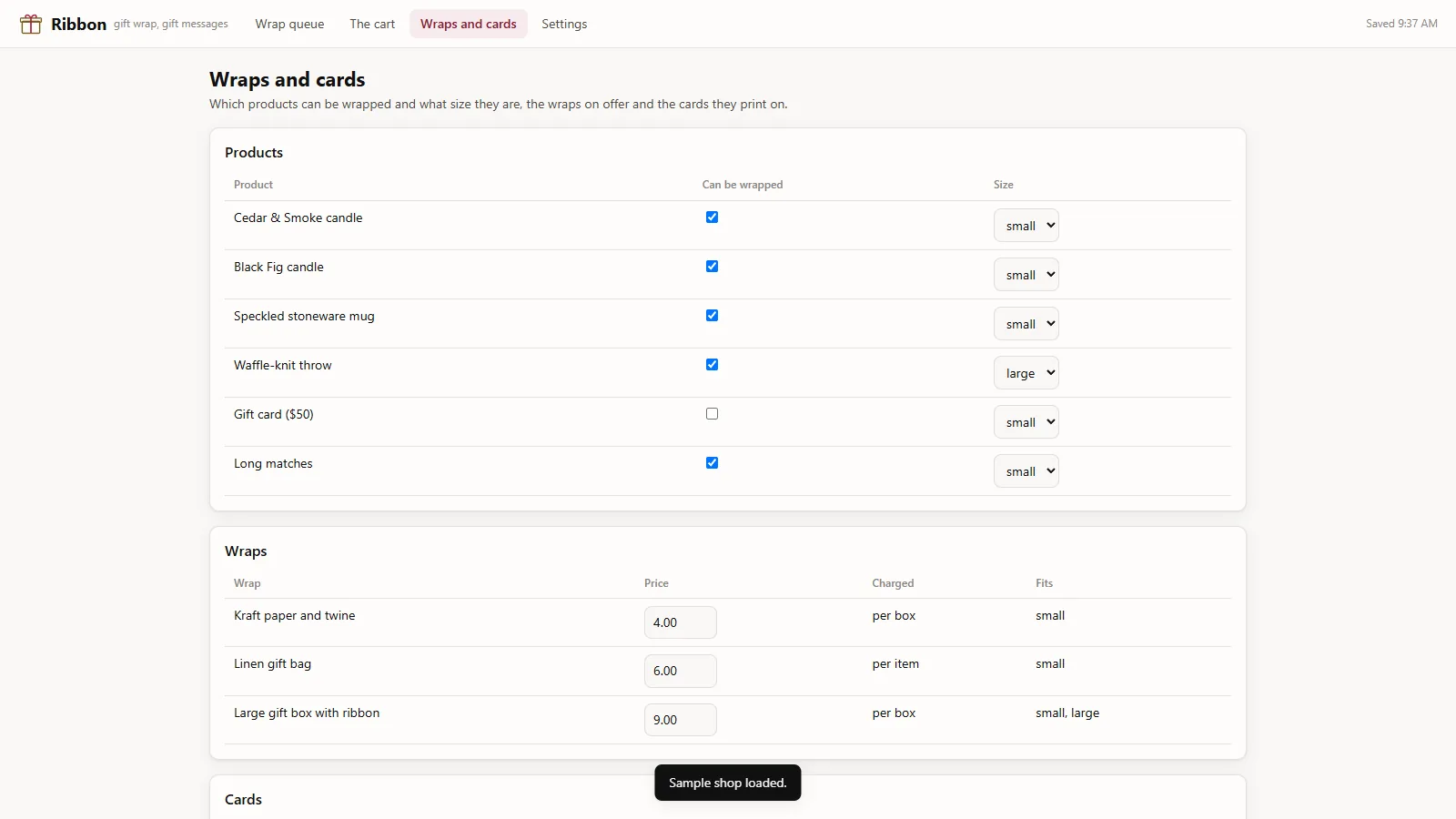Click the Fits column header

(x=1044, y=583)
